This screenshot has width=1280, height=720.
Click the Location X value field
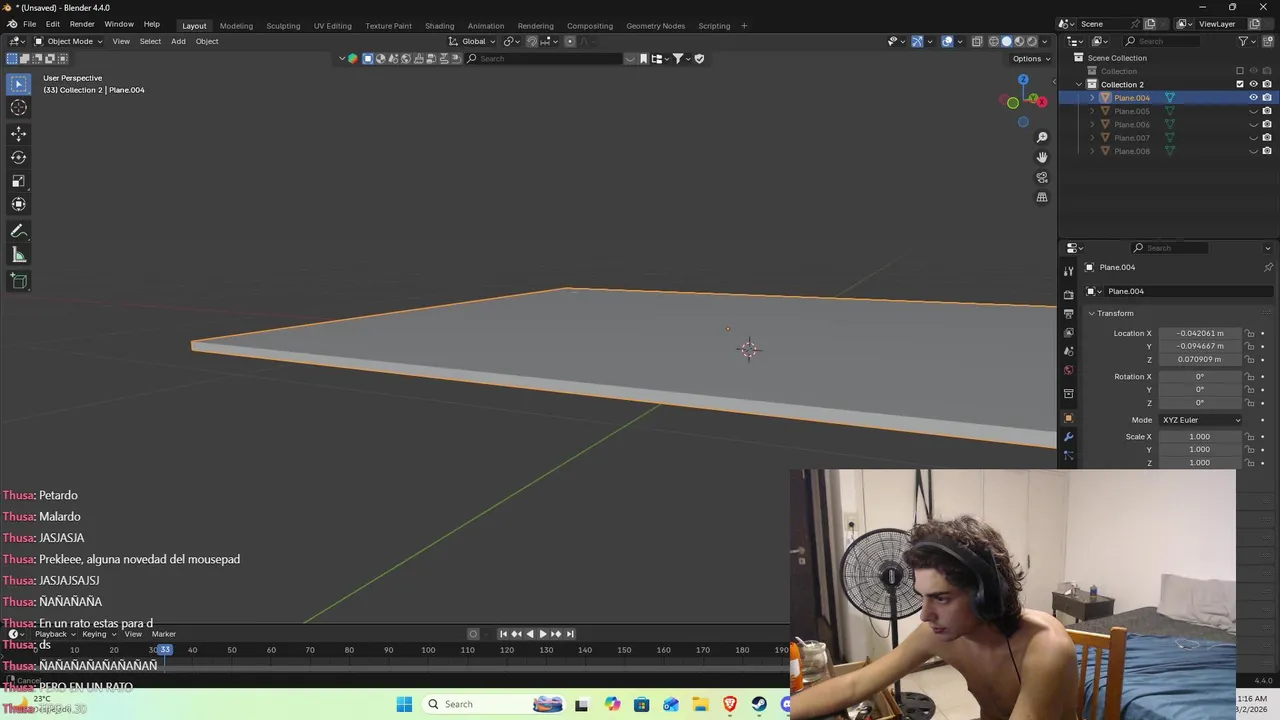pyautogui.click(x=1199, y=333)
